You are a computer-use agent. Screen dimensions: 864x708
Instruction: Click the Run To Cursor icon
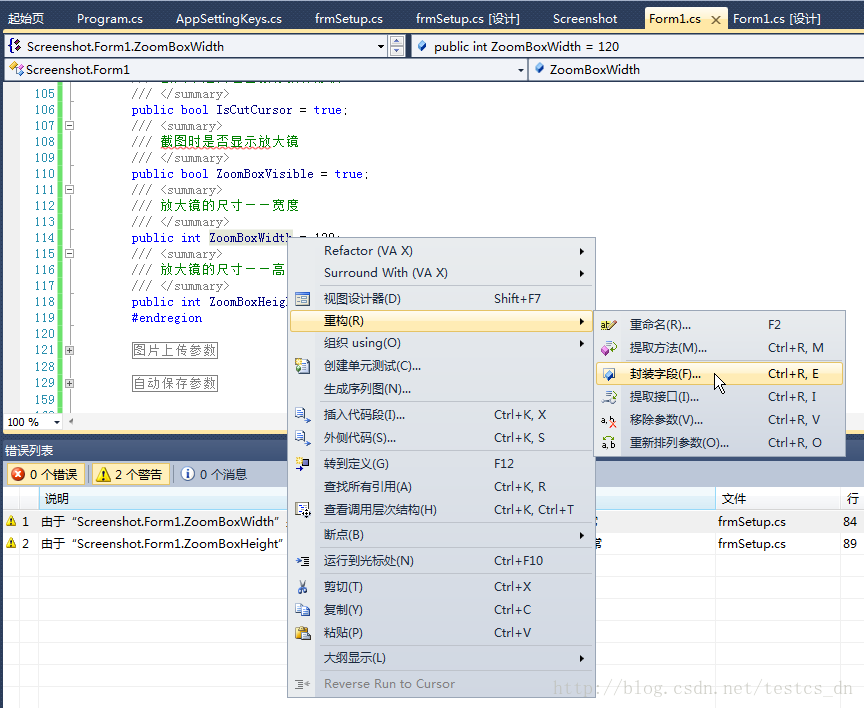(x=303, y=561)
